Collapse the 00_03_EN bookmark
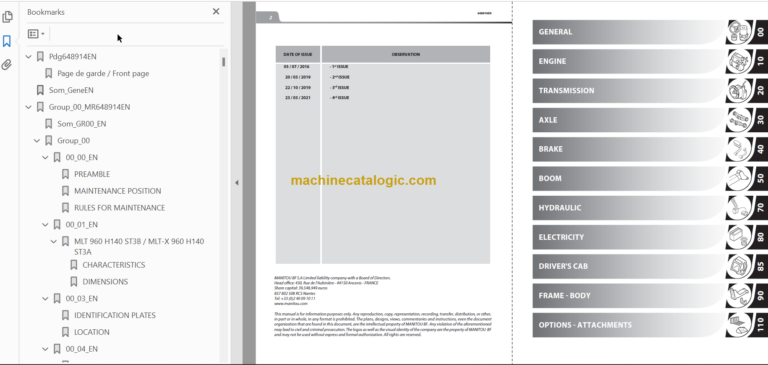The image size is (768, 365). (x=45, y=298)
